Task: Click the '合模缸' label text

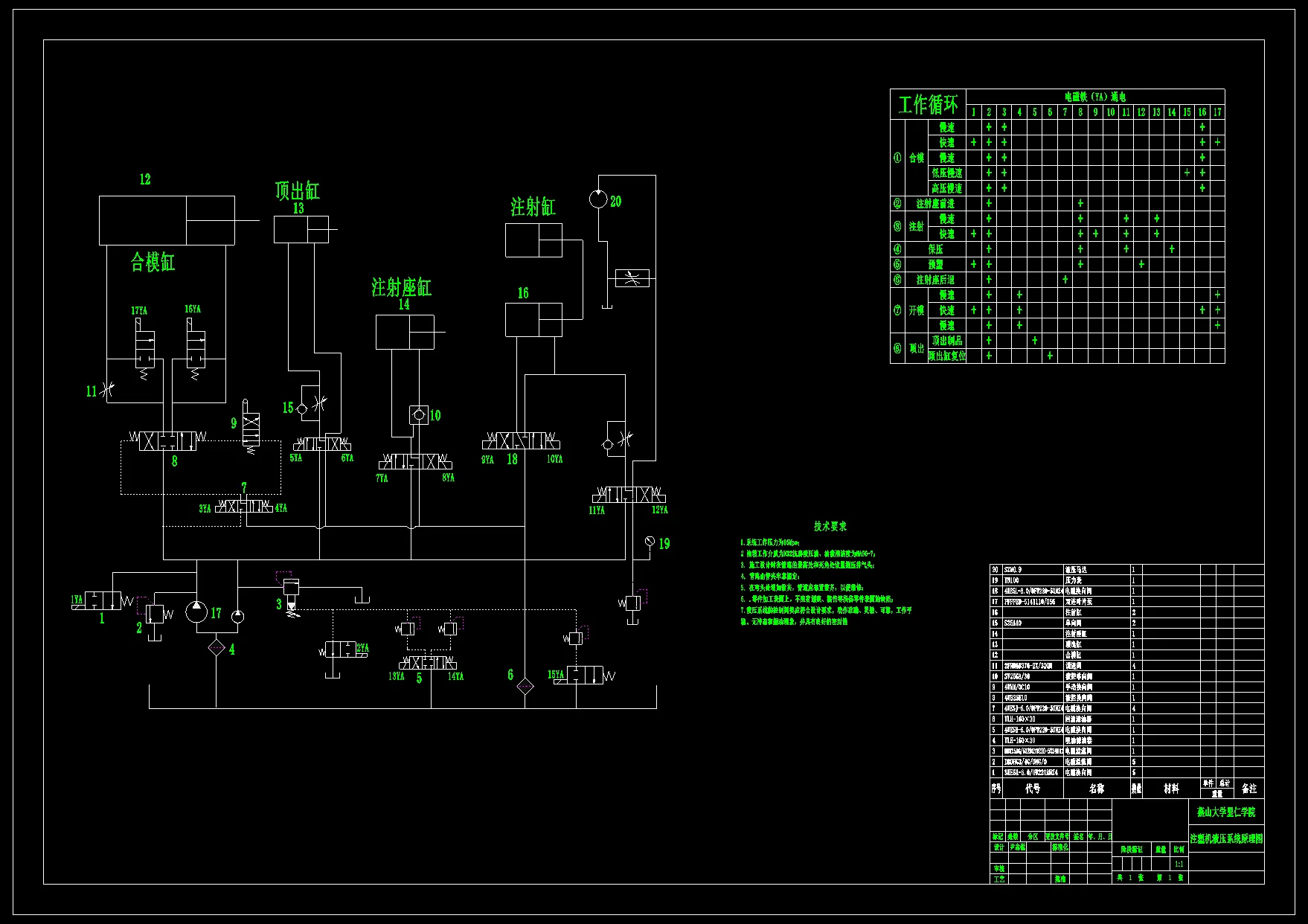Action: [153, 262]
